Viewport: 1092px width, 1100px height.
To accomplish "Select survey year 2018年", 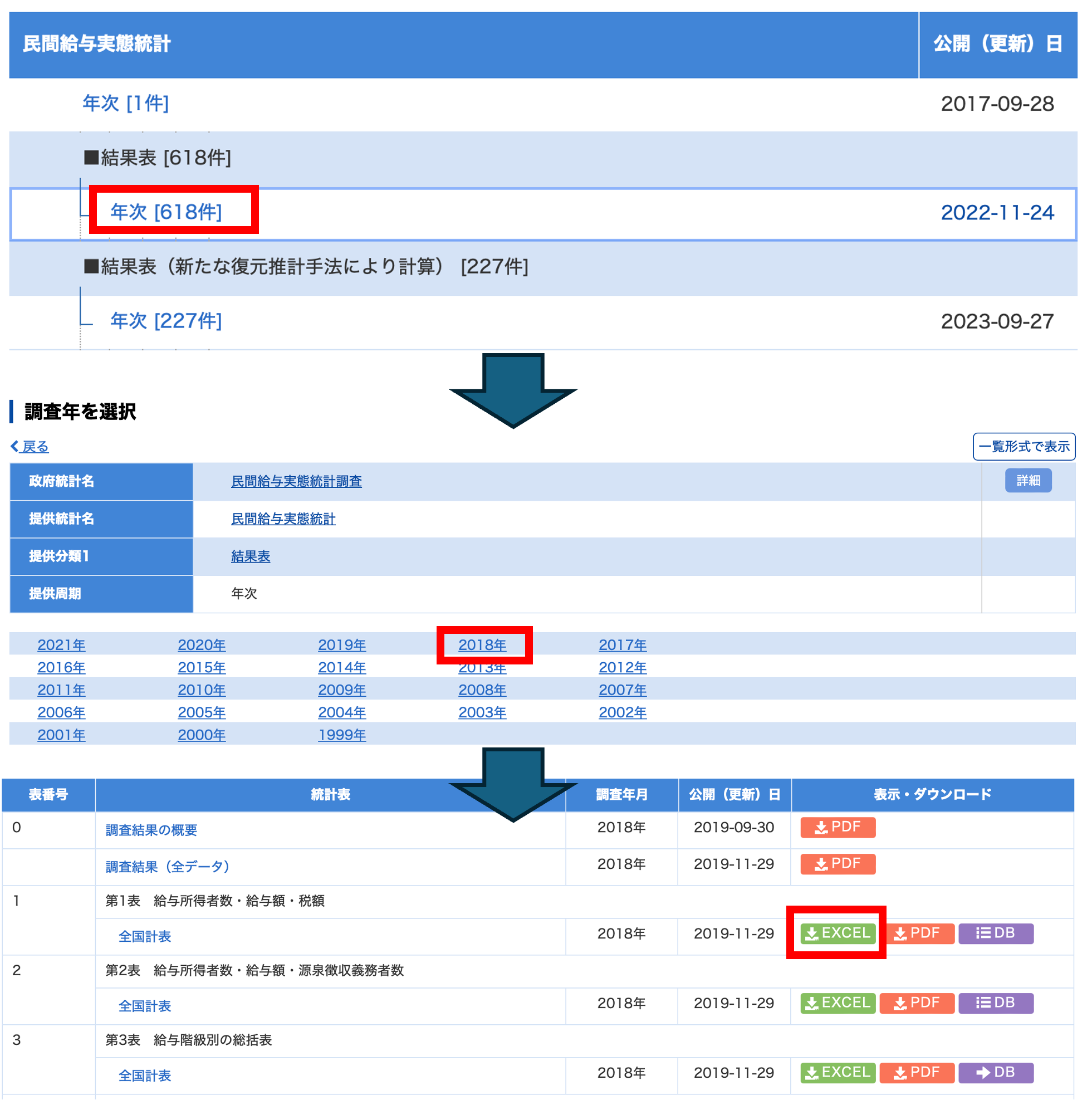I will click(482, 645).
